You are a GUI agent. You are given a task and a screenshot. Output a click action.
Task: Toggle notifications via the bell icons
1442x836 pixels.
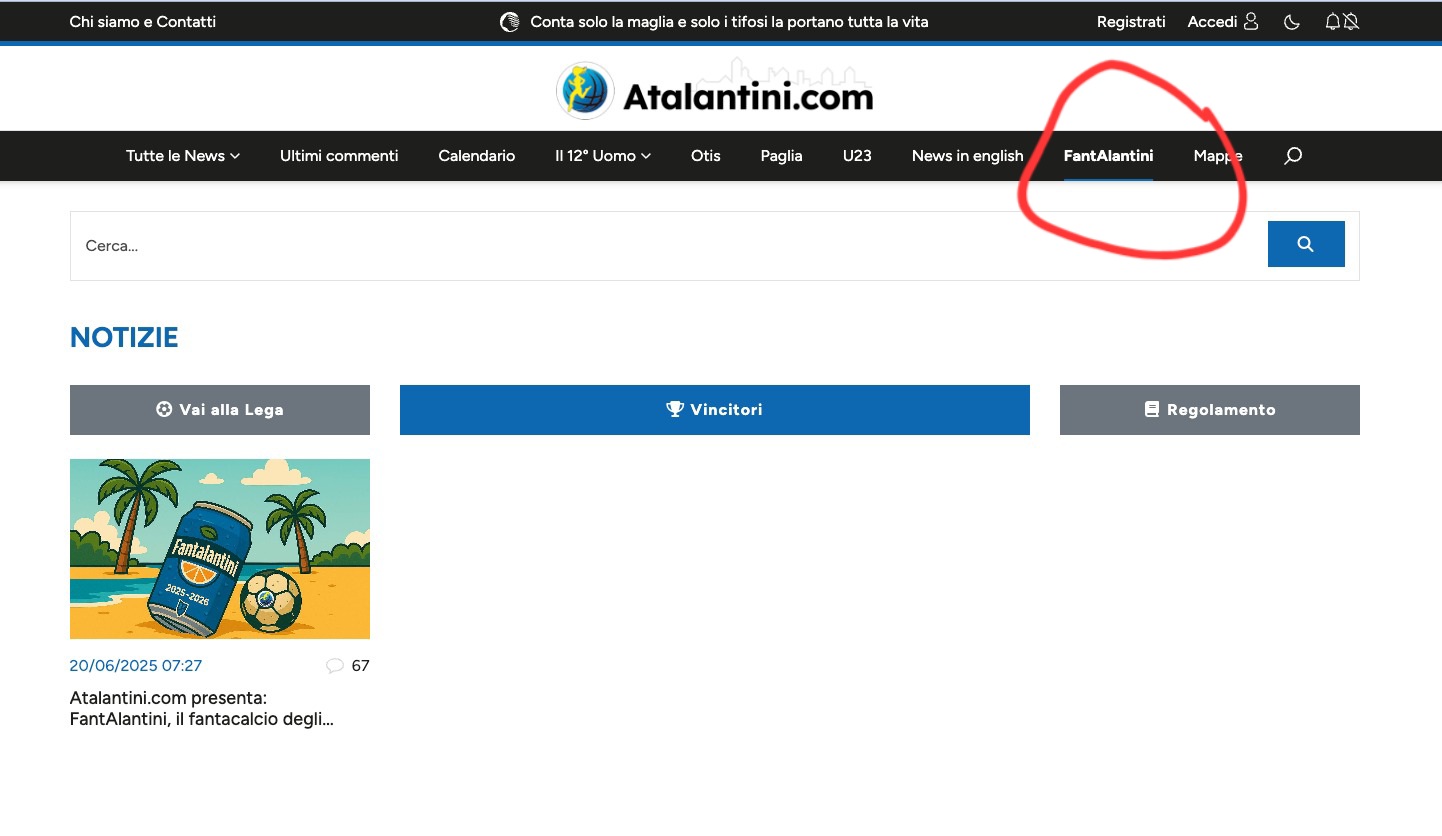pyautogui.click(x=1341, y=22)
